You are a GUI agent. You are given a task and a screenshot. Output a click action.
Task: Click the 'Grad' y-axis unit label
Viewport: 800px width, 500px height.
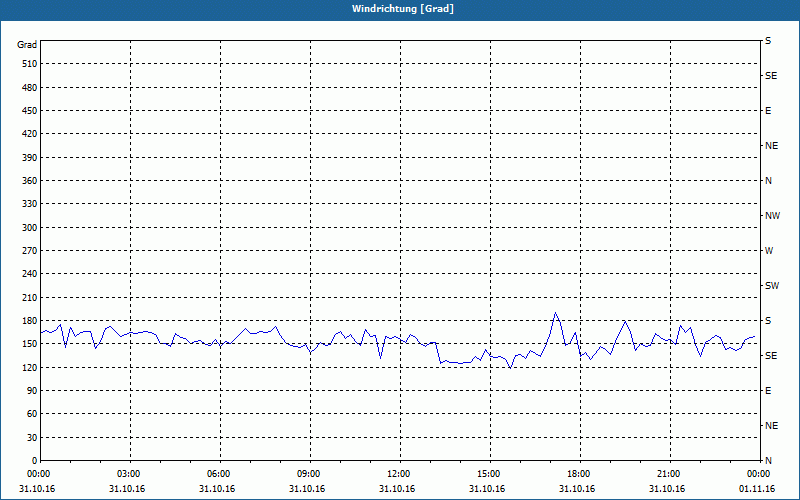27,45
